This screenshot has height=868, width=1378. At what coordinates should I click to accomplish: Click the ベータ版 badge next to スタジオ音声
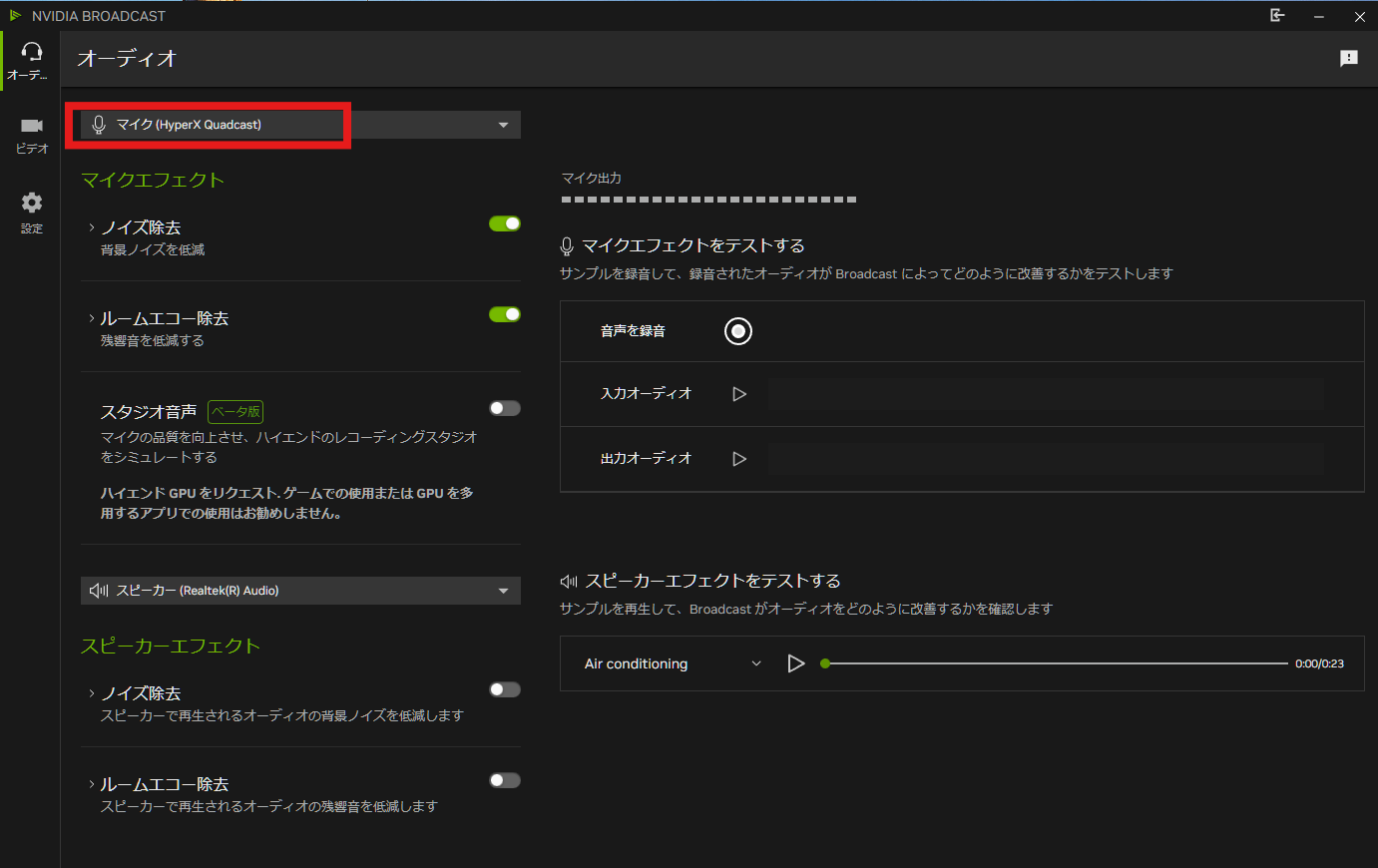click(235, 411)
